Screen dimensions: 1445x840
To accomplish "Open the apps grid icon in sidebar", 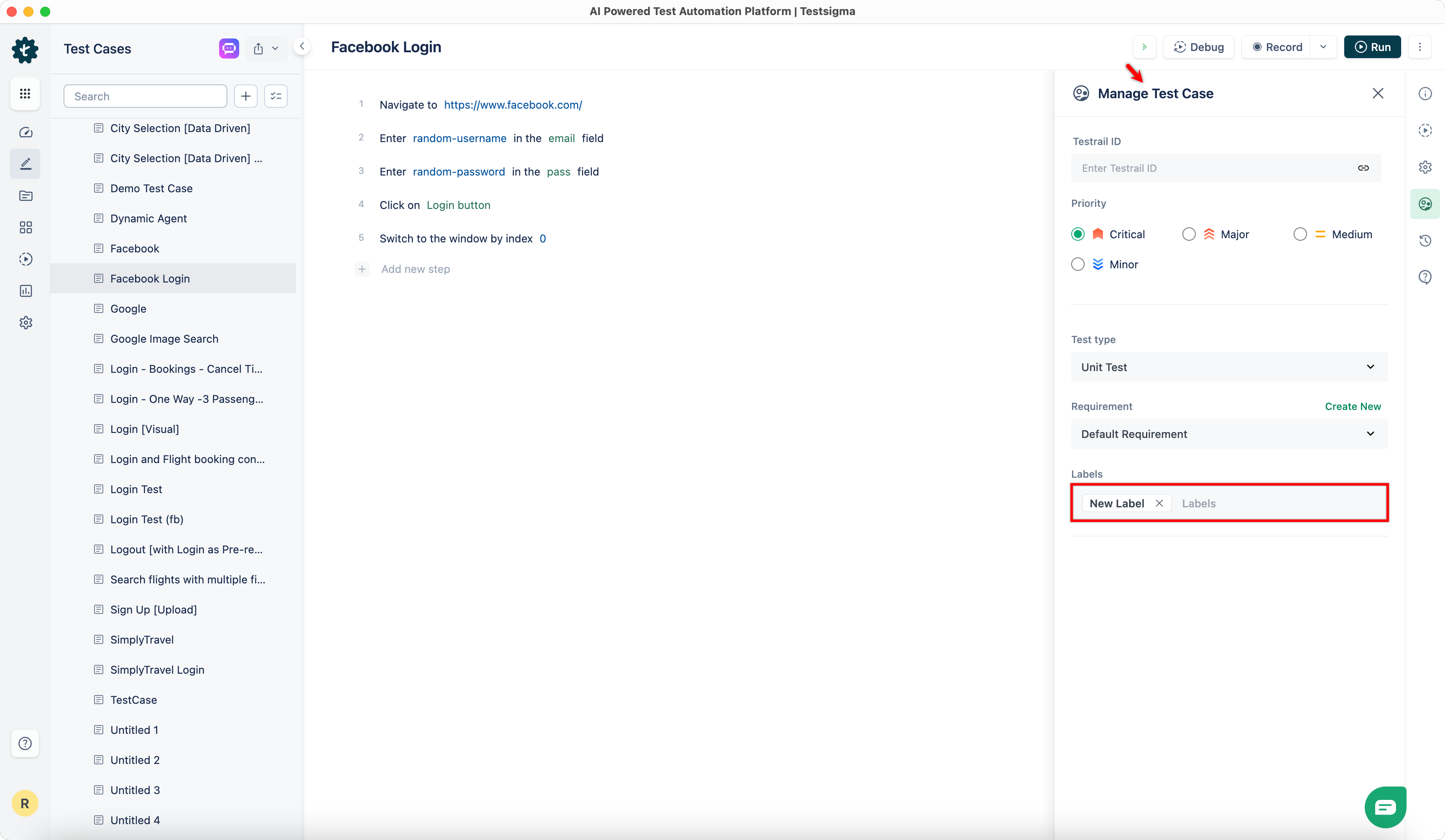I will 25,93.
